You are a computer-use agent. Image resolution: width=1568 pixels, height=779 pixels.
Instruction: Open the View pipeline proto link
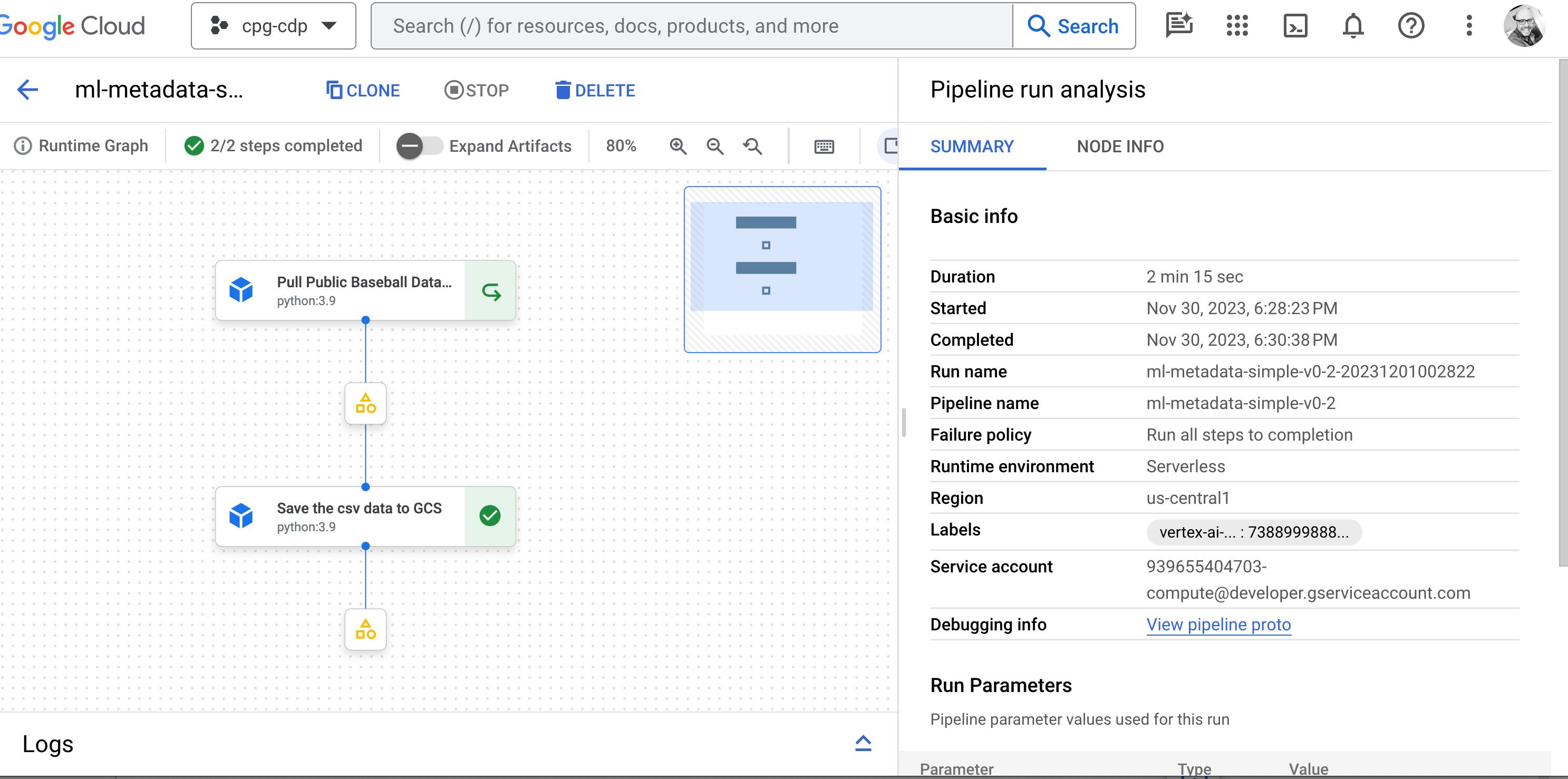tap(1218, 625)
